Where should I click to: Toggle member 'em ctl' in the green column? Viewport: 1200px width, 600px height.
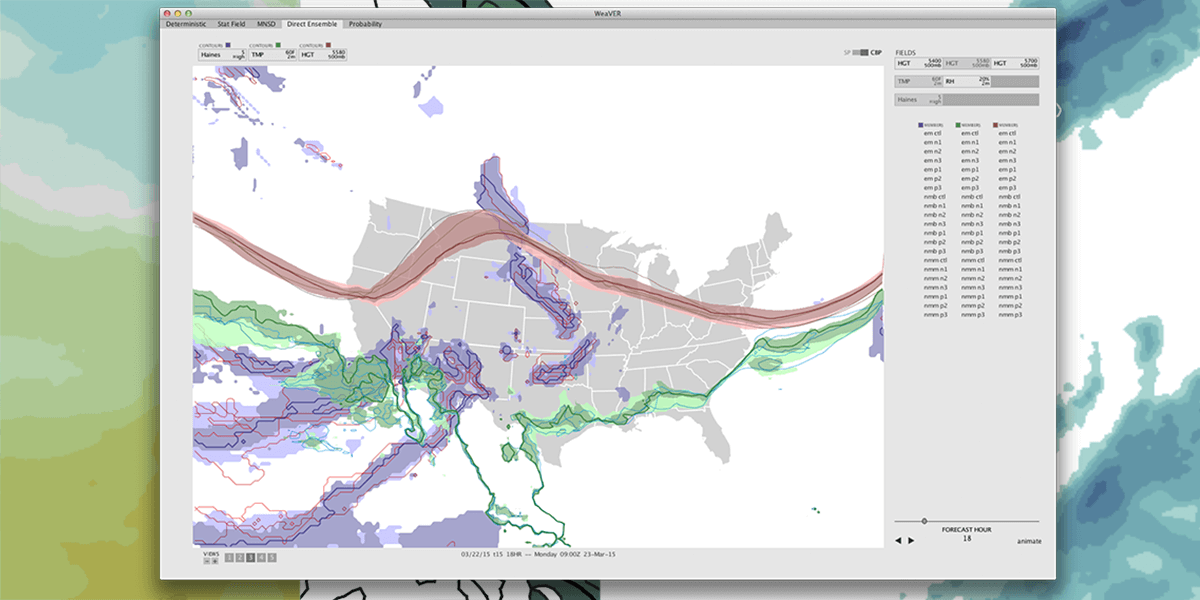pos(971,133)
